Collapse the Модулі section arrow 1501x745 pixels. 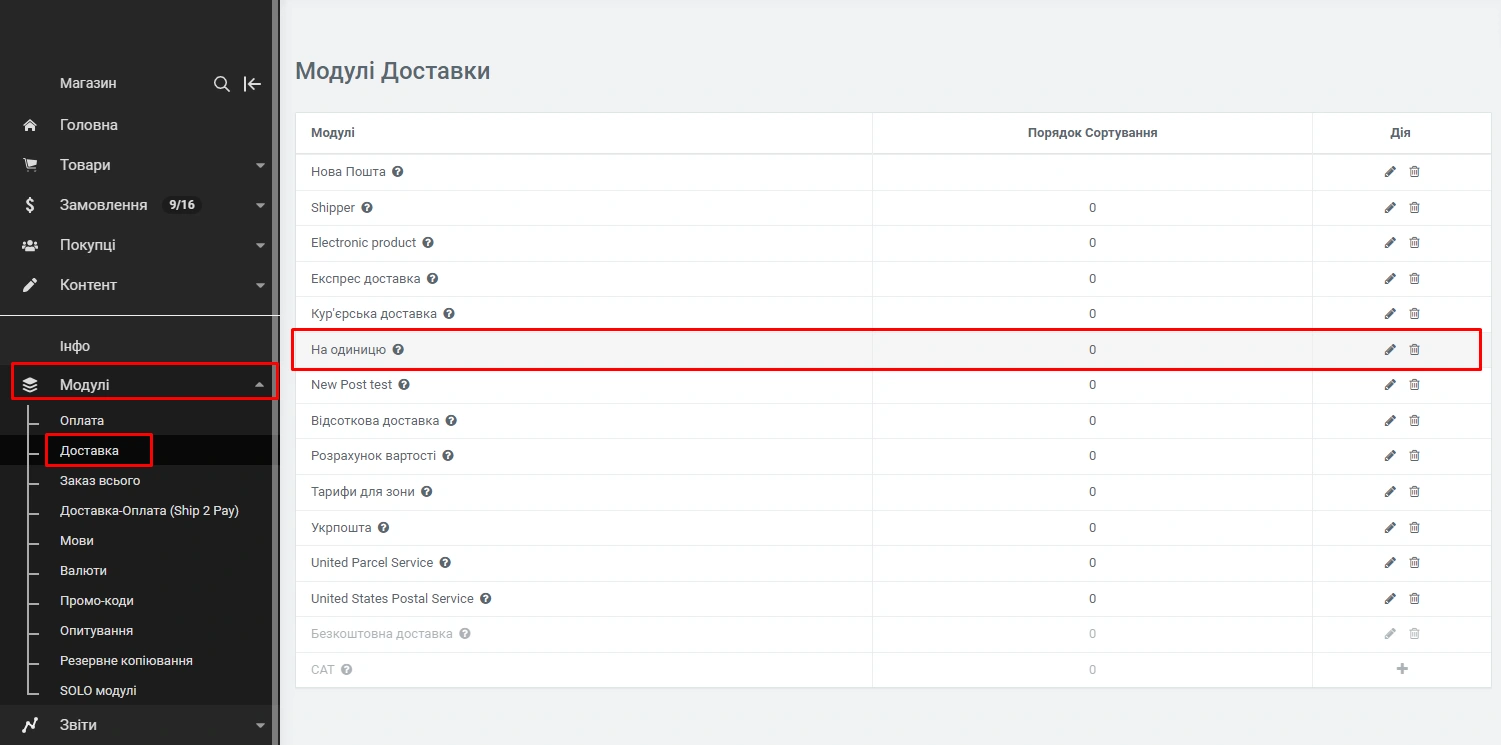[260, 385]
